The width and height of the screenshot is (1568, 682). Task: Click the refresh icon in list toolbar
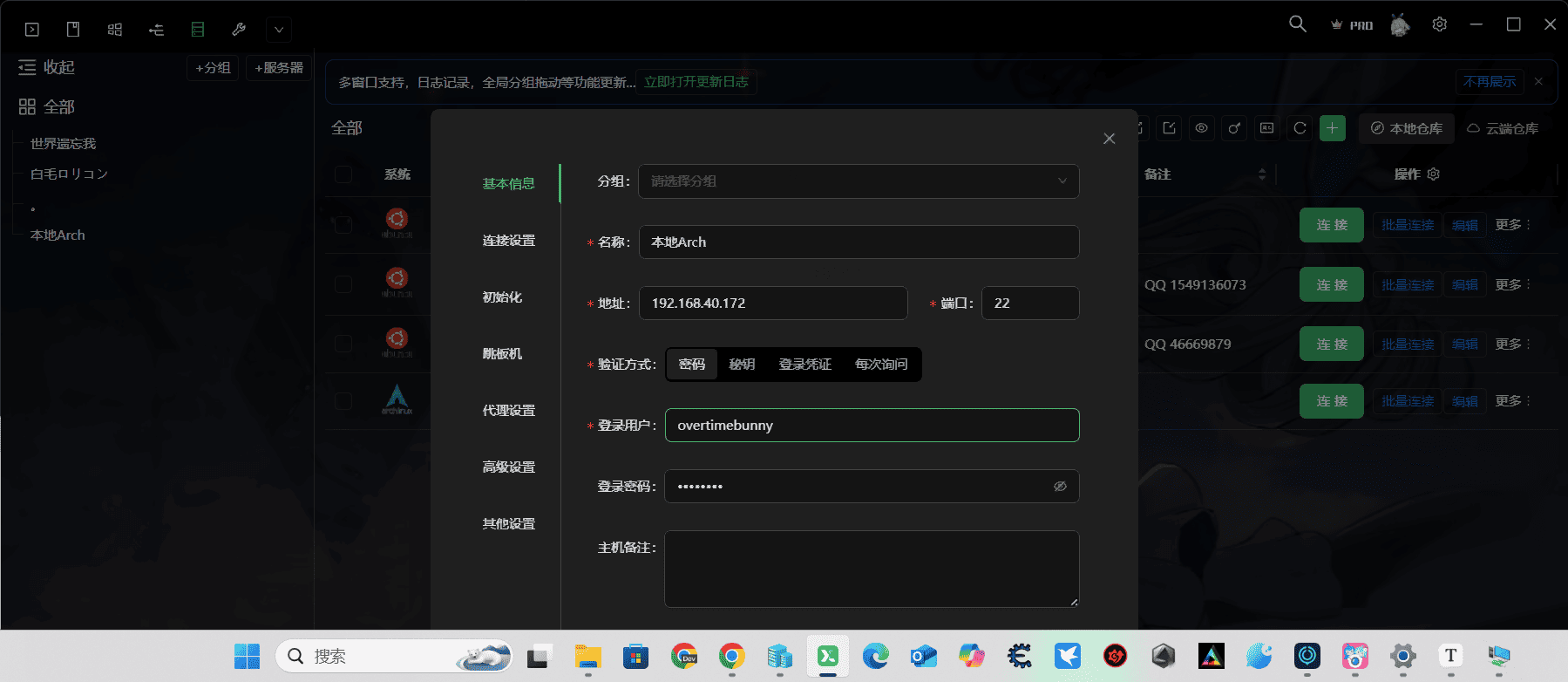tap(1300, 128)
